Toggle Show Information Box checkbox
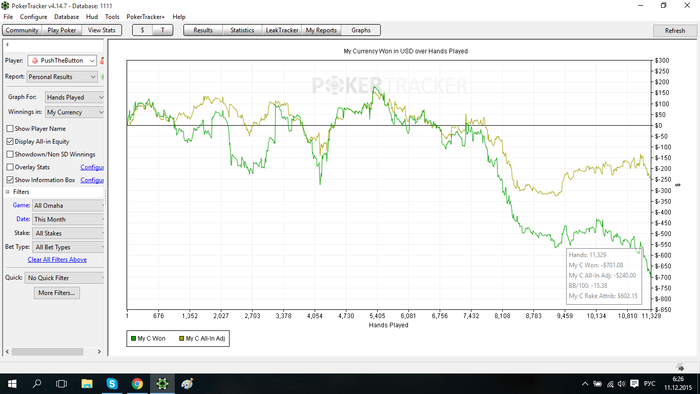The width and height of the screenshot is (700, 394). [x=10, y=180]
